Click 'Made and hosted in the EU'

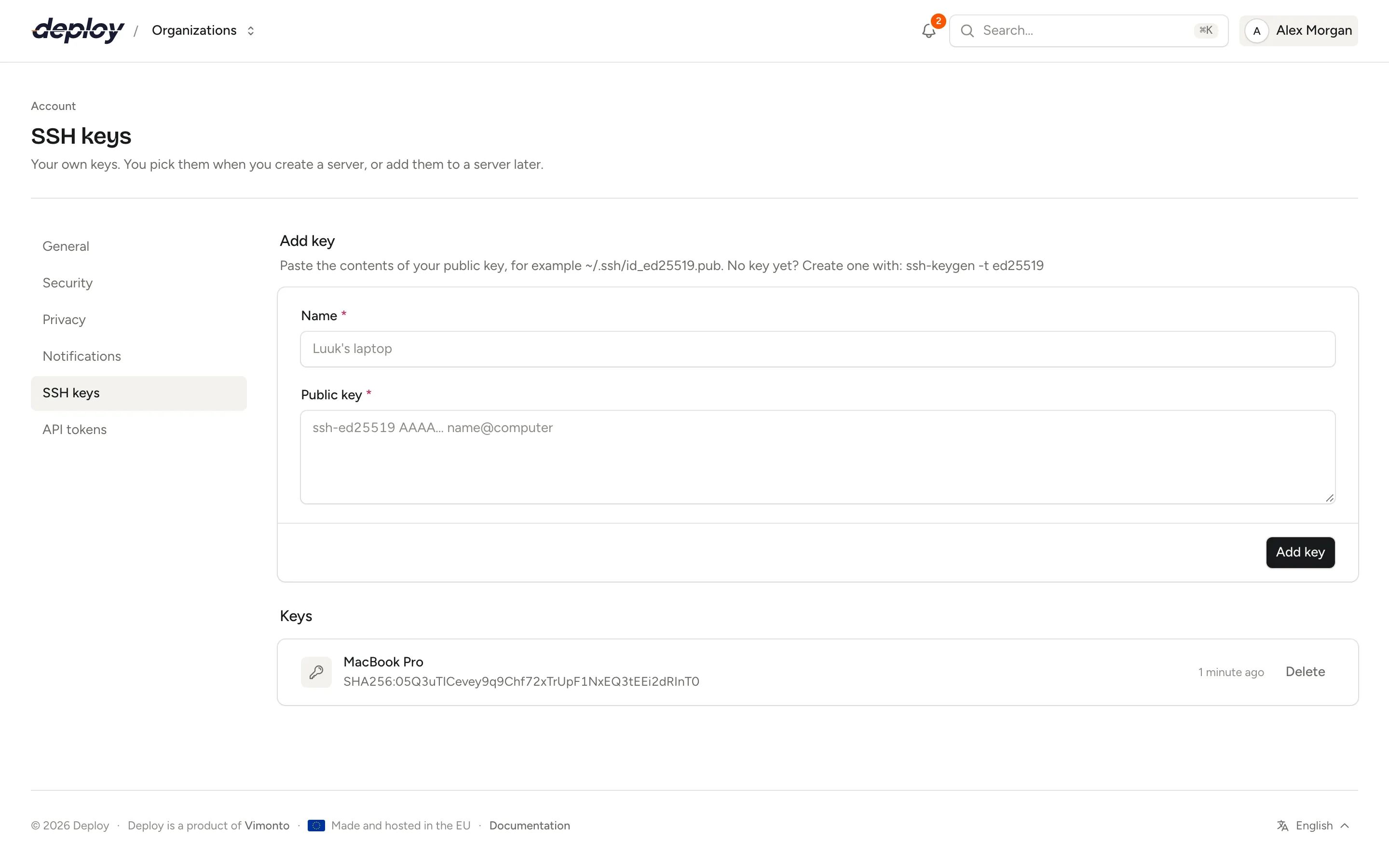pyautogui.click(x=401, y=826)
